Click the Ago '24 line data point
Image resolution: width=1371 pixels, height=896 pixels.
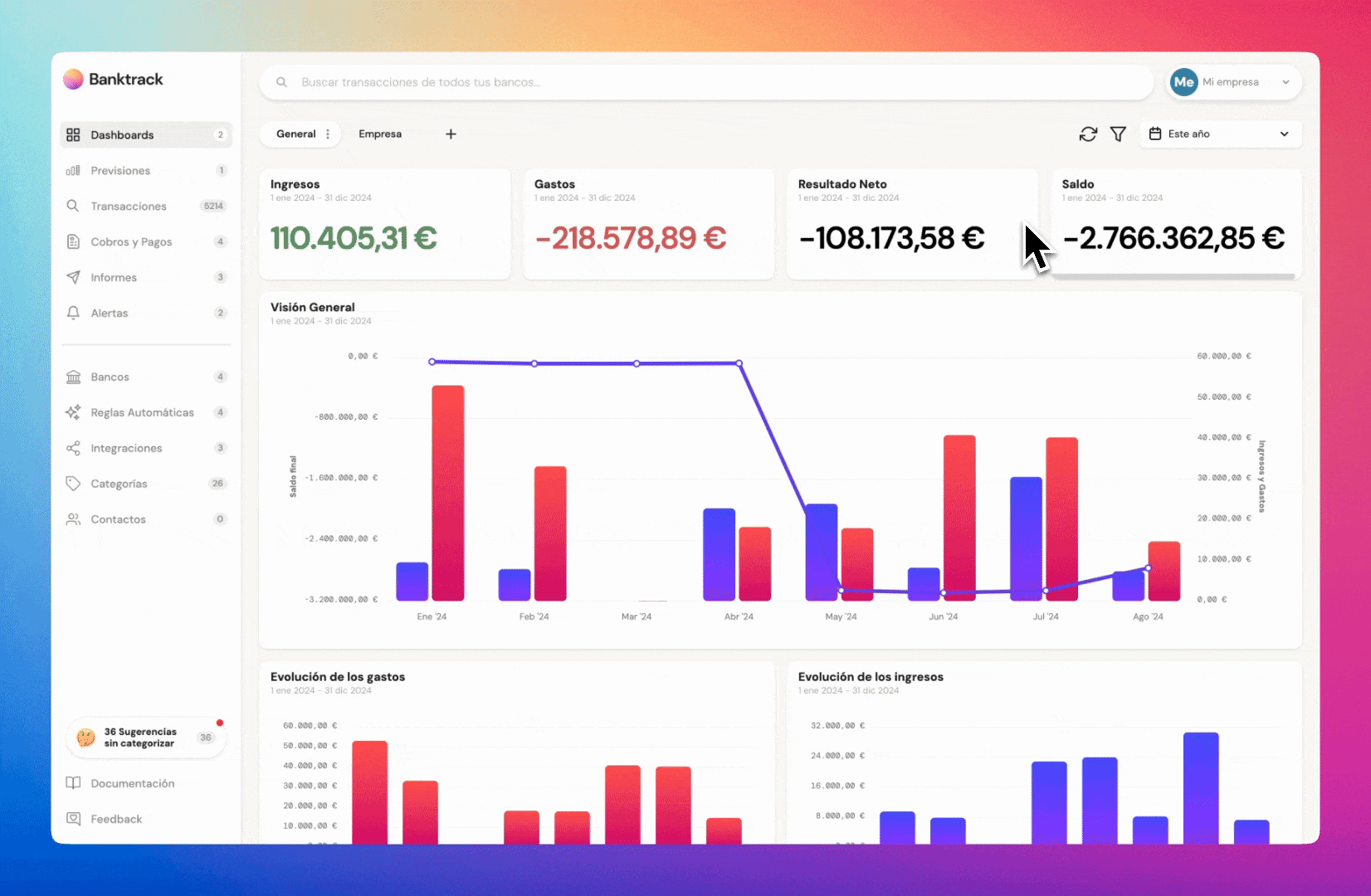click(x=1148, y=568)
